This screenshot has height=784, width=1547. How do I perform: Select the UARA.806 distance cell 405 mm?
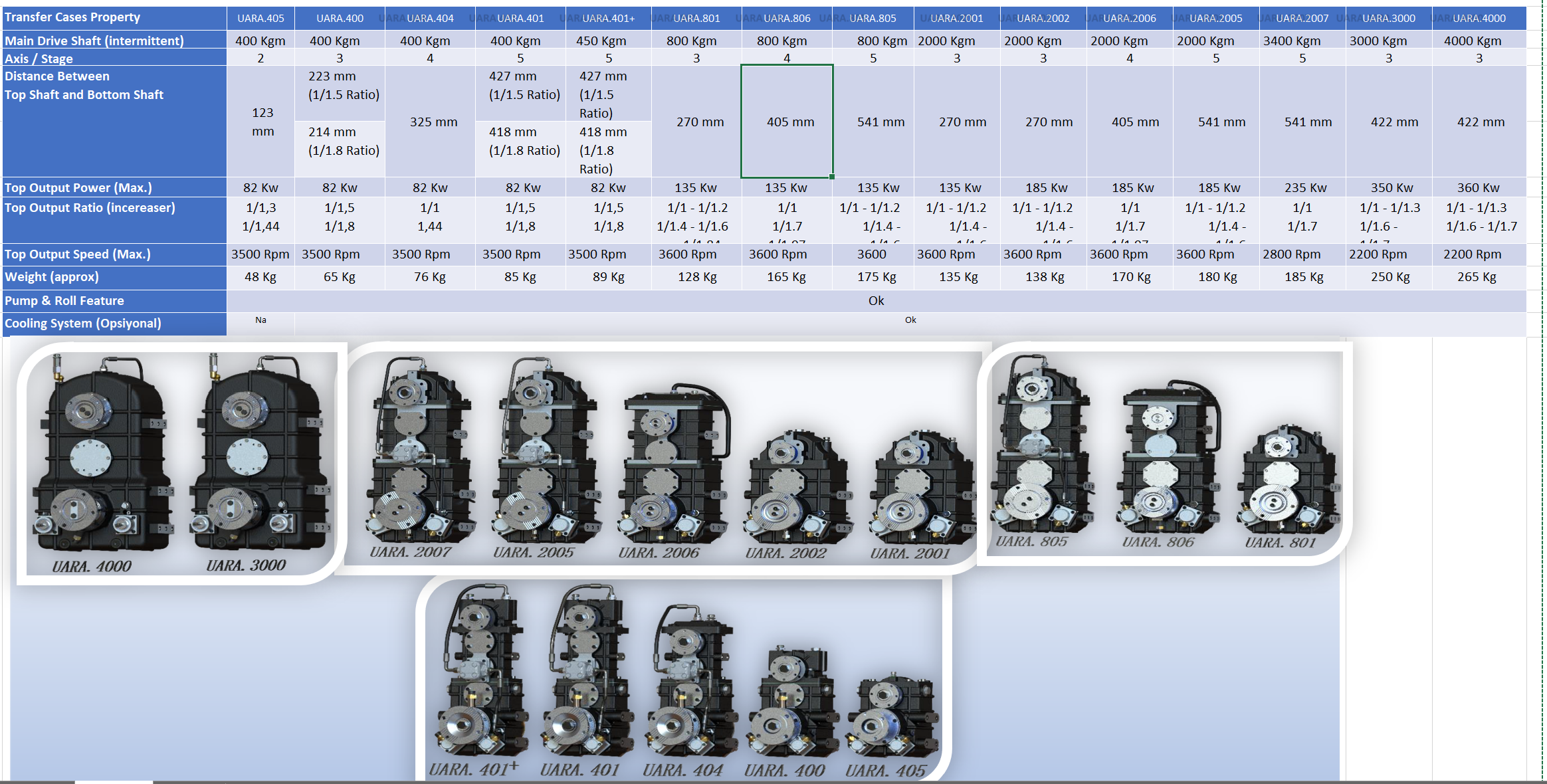(x=787, y=122)
